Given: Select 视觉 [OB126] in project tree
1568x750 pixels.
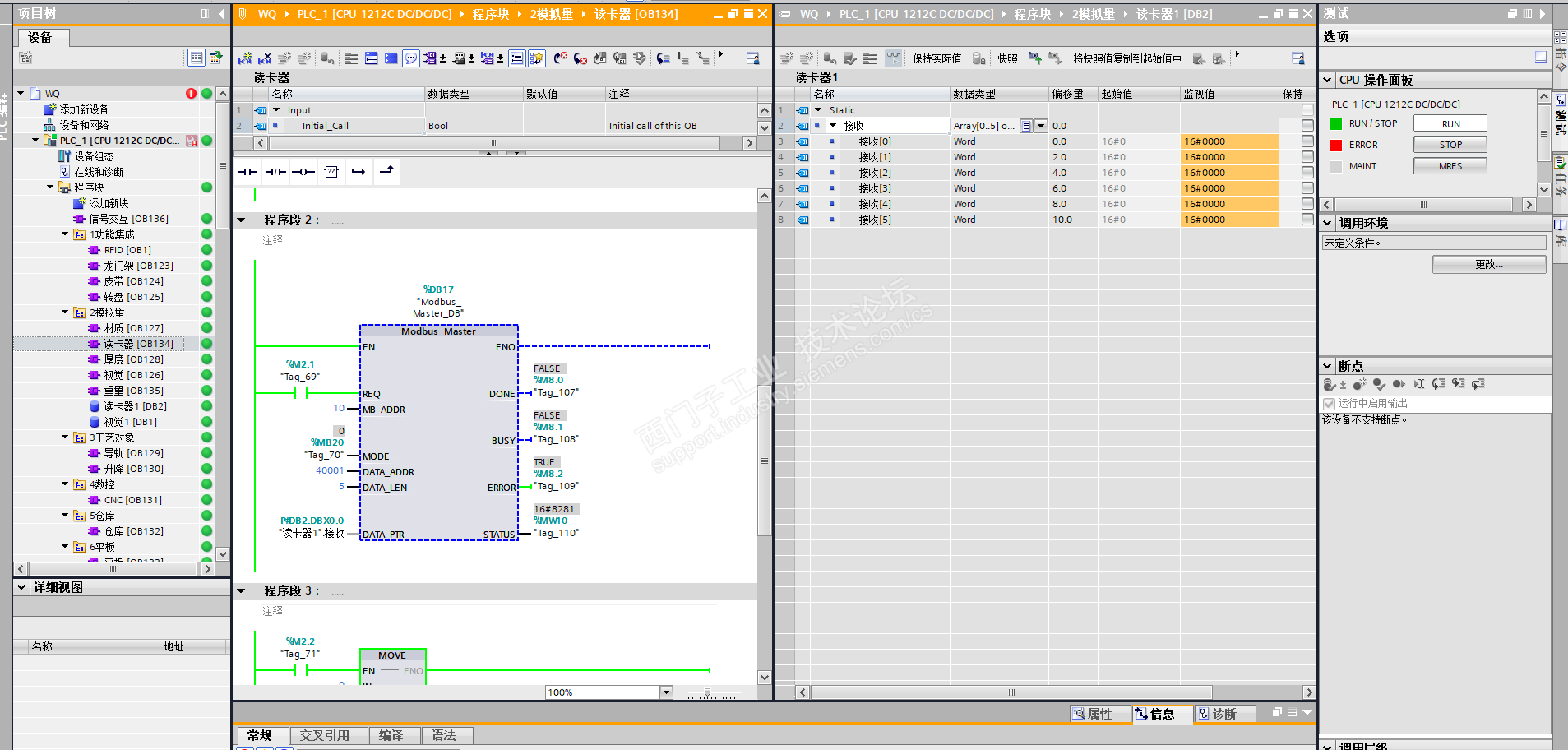Looking at the screenshot, I should click(x=133, y=375).
